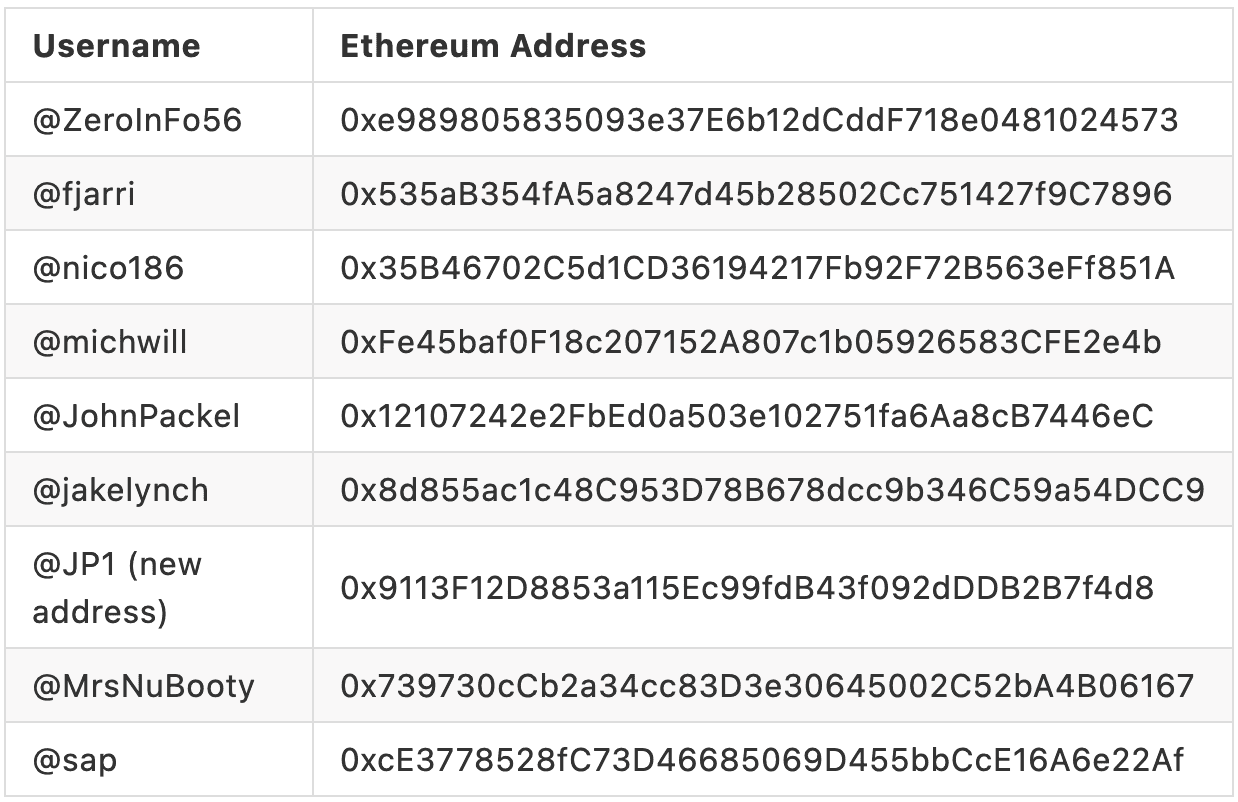Open the @MrsNuBooty user mention

143,686
